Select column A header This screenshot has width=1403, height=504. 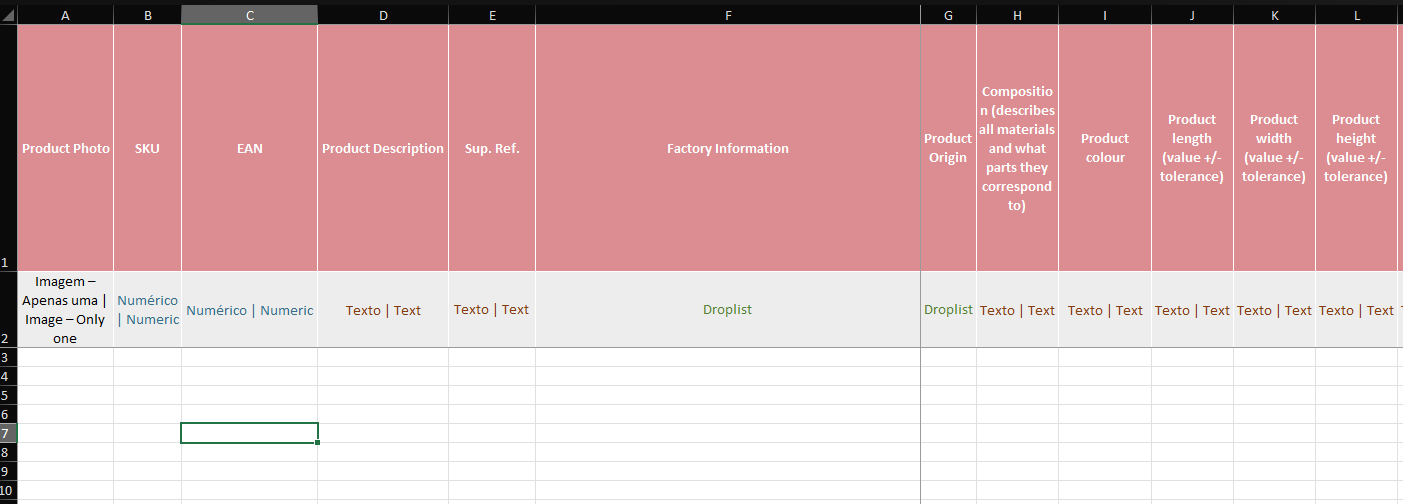click(x=65, y=15)
